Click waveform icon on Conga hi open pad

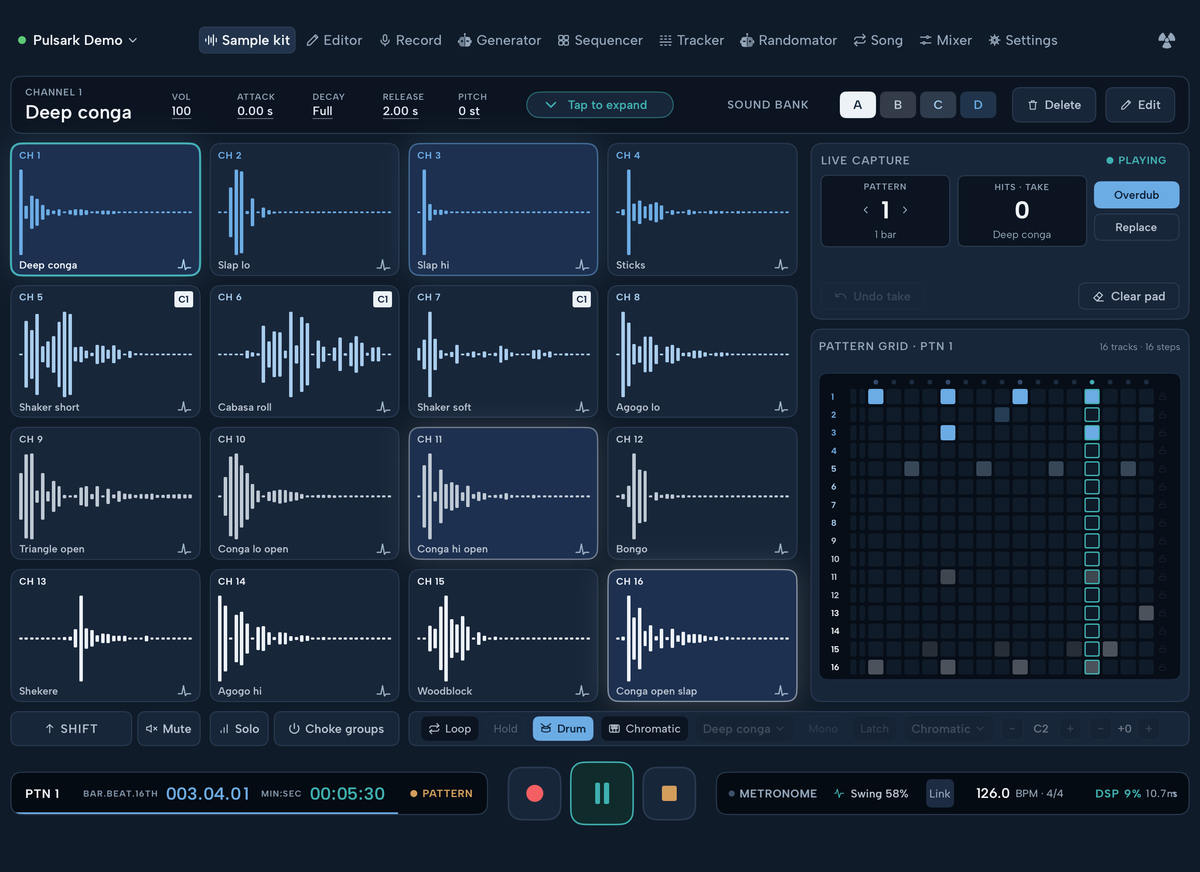[582, 549]
